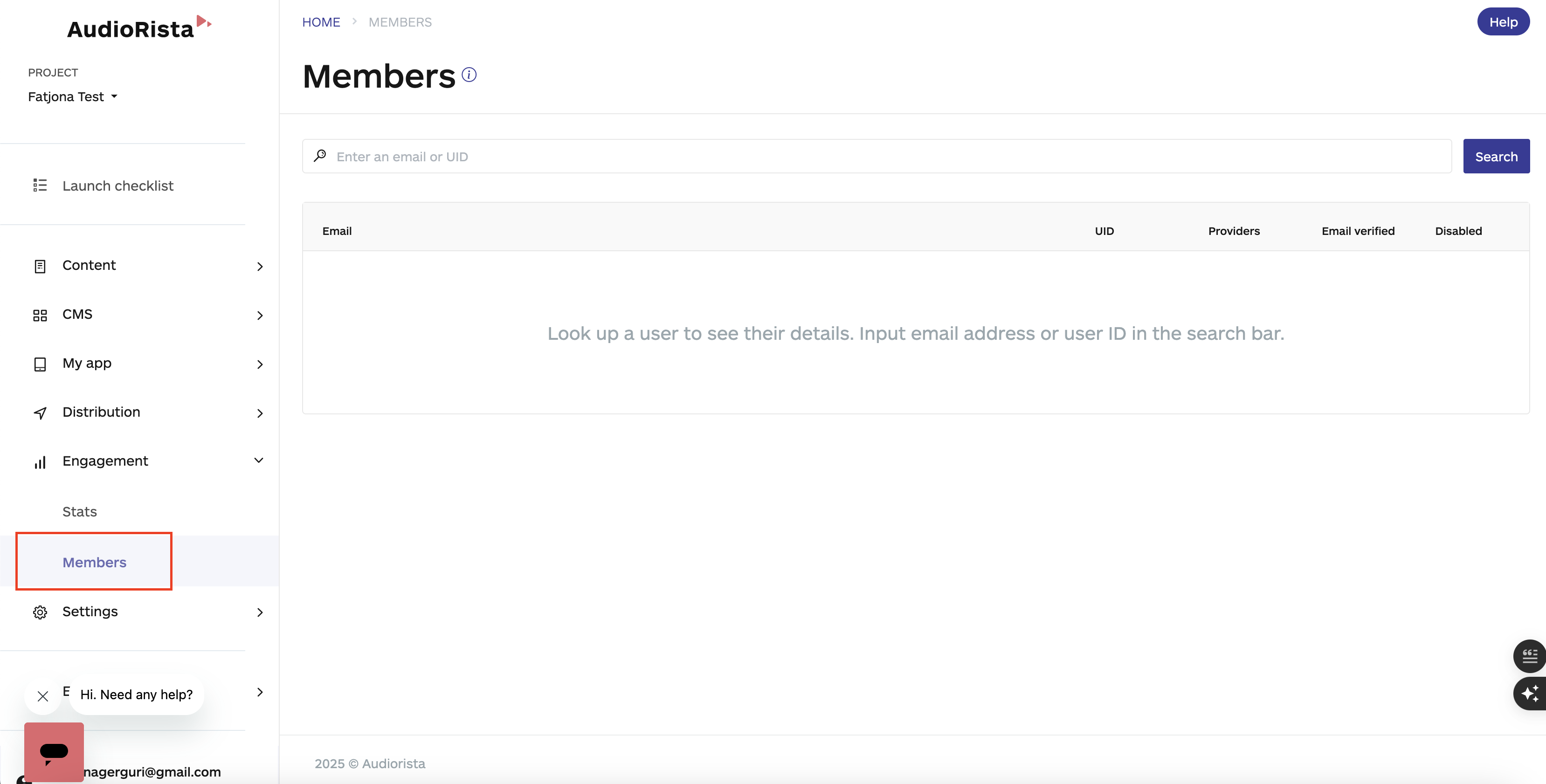Click the Search button

click(1496, 156)
